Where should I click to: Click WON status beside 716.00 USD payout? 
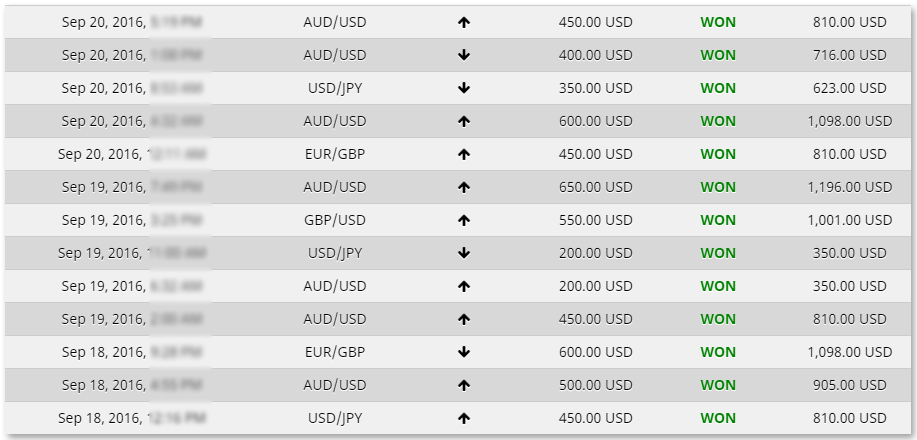pyautogui.click(x=718, y=55)
